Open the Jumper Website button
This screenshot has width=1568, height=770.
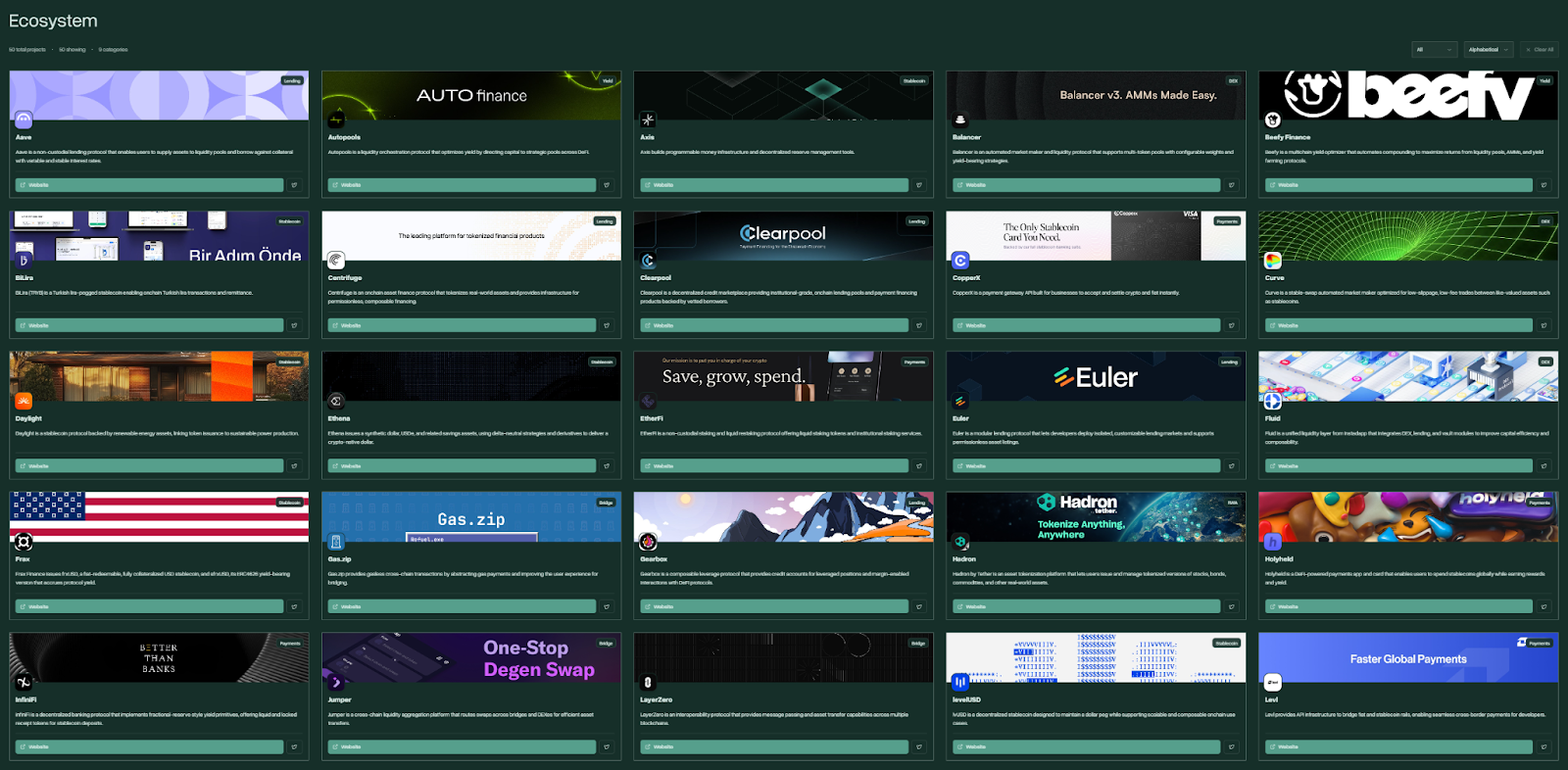click(x=462, y=746)
